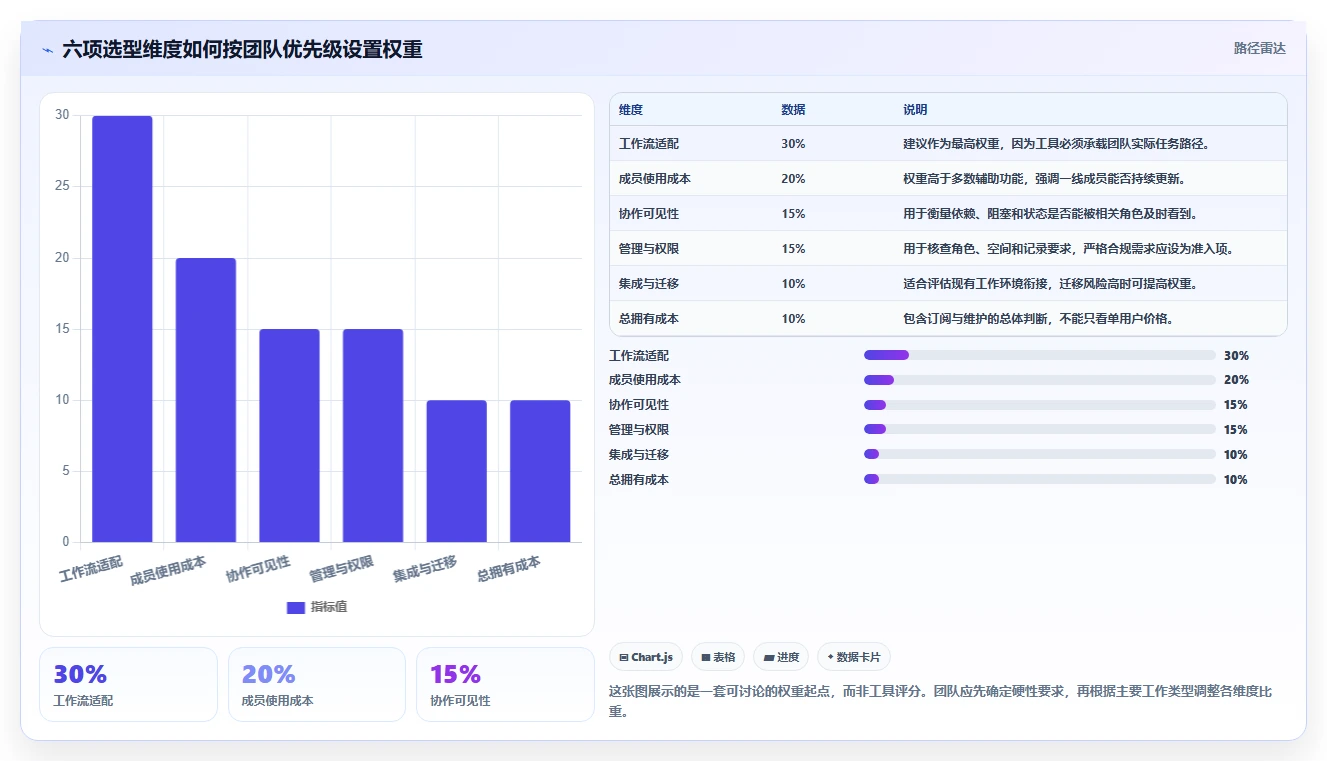Click the 集成与迁移 progress bar at 10%
Screen dimensions: 1327x761
click(x=1040, y=454)
